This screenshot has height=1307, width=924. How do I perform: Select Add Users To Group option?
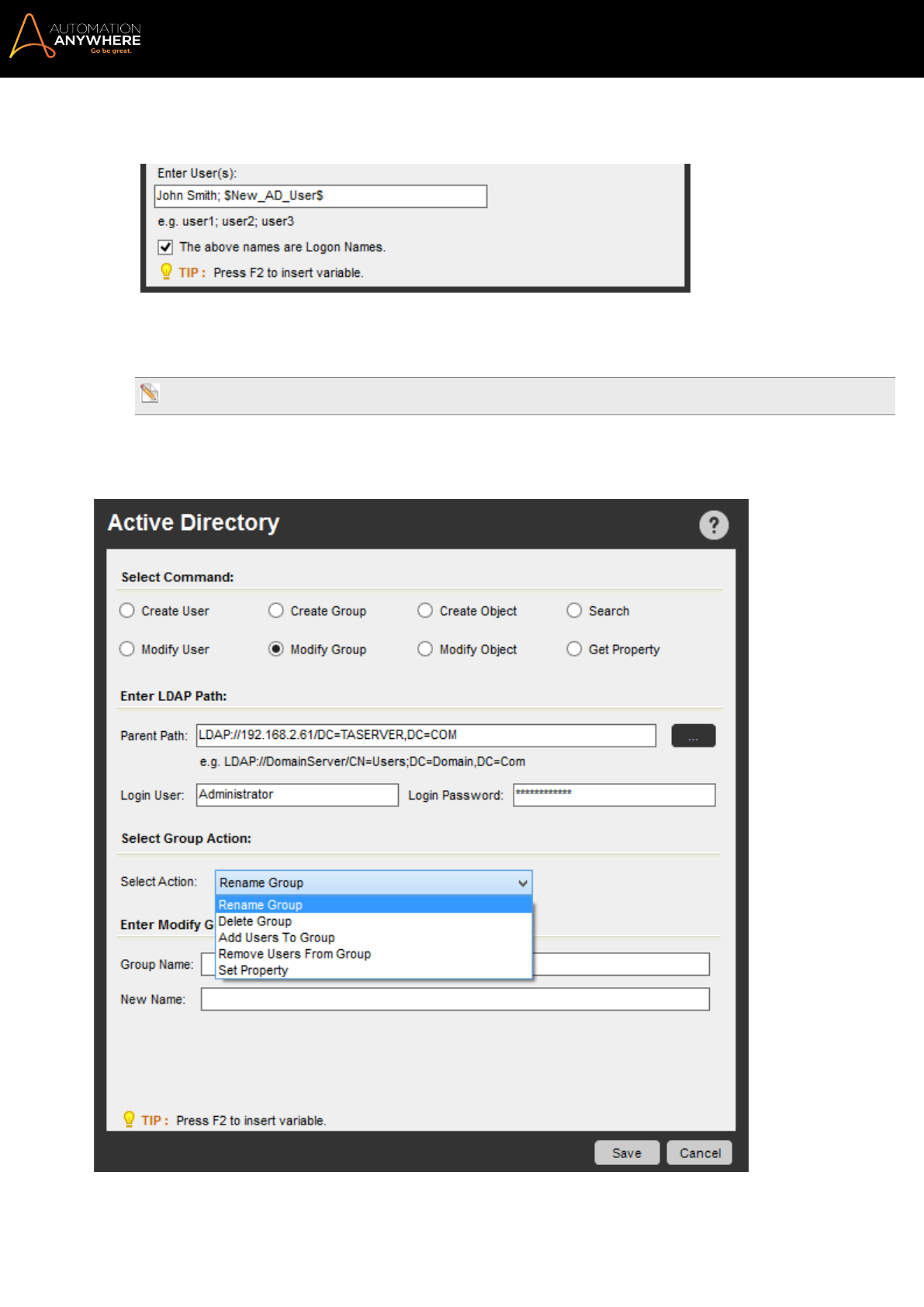277,938
